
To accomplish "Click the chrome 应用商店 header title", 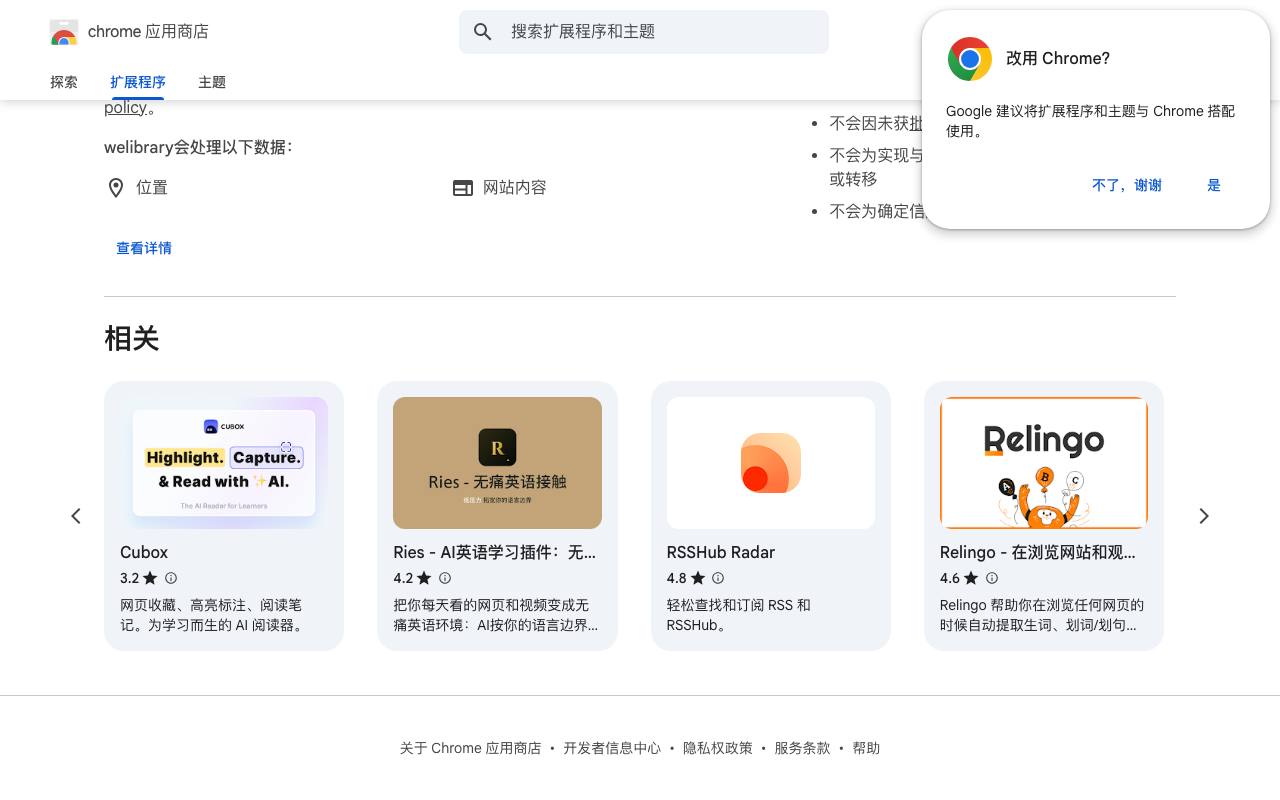I will 148,32.
